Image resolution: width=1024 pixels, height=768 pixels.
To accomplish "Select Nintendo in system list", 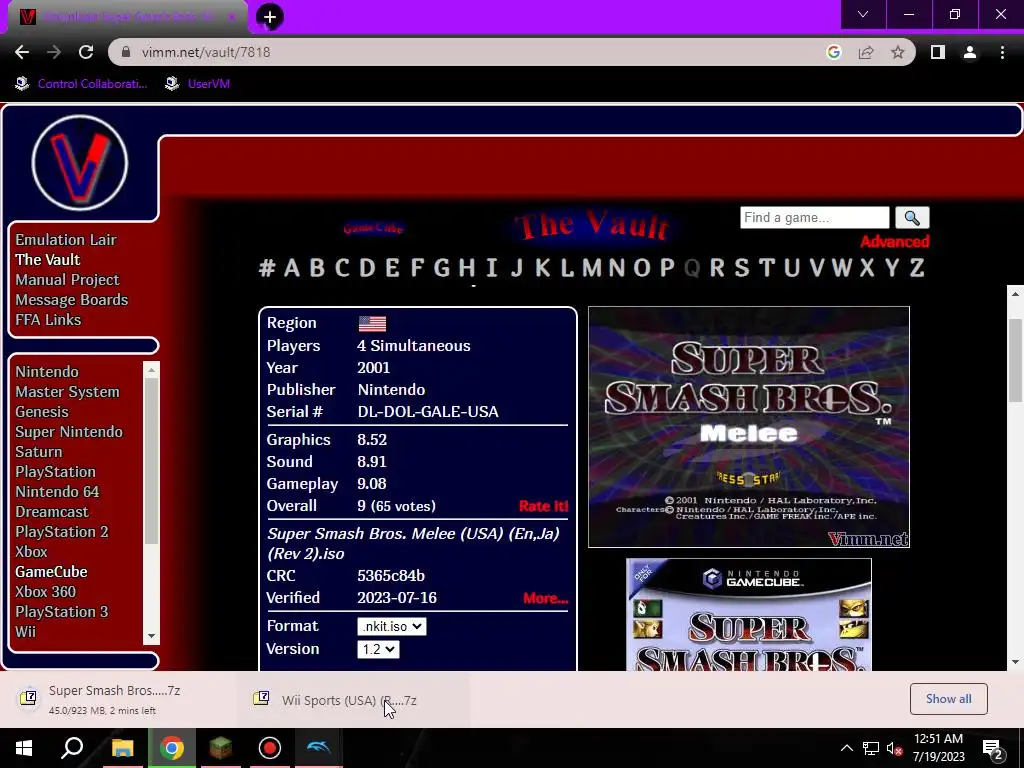I will 47,372.
